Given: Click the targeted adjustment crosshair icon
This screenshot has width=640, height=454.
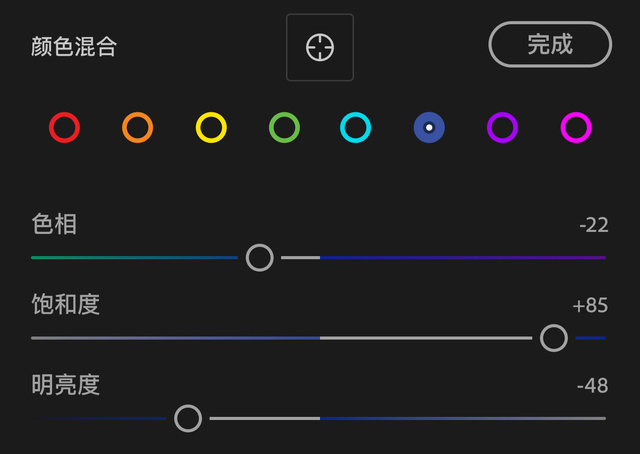Looking at the screenshot, I should pyautogui.click(x=320, y=47).
